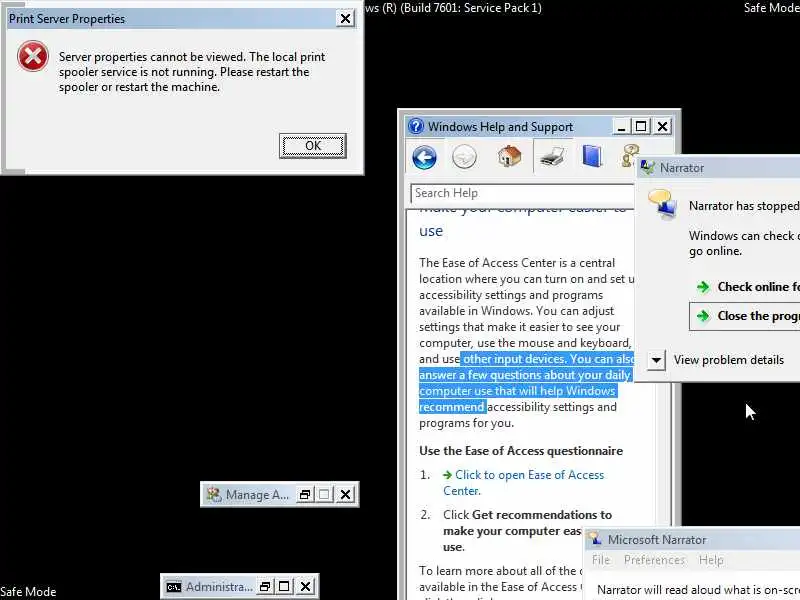Screen dimensions: 800x600
Task: Go back in Windows Help and Support
Action: click(424, 157)
